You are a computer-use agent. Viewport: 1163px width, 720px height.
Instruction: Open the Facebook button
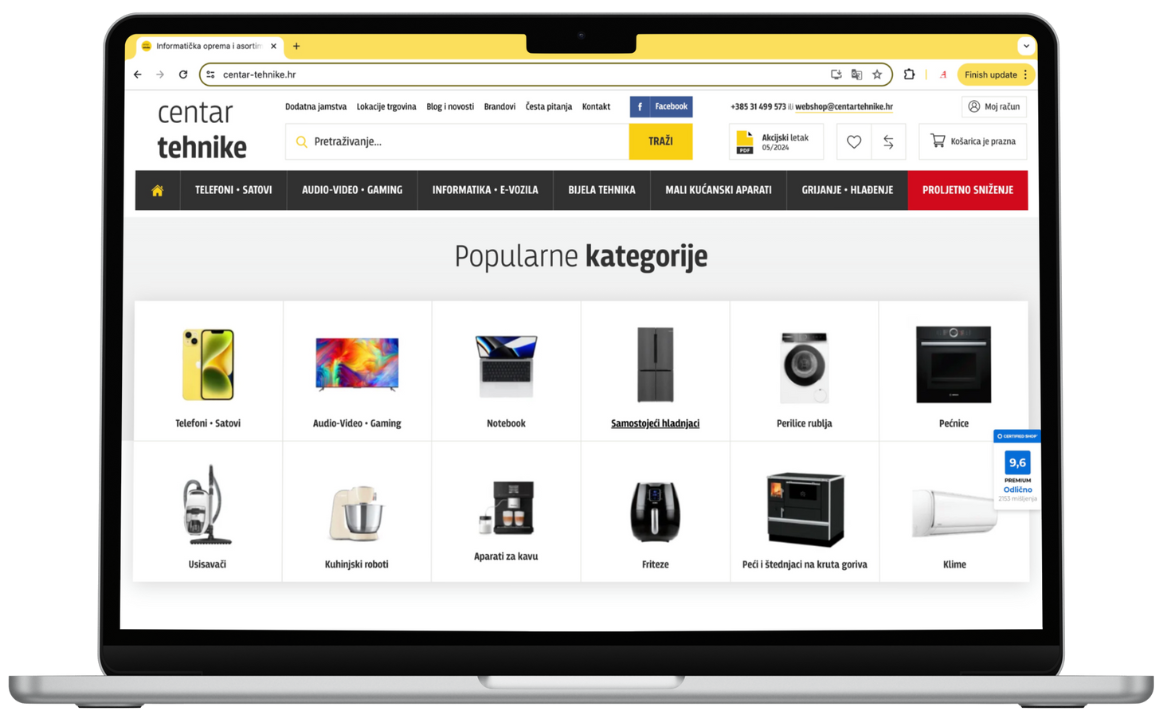[661, 107]
